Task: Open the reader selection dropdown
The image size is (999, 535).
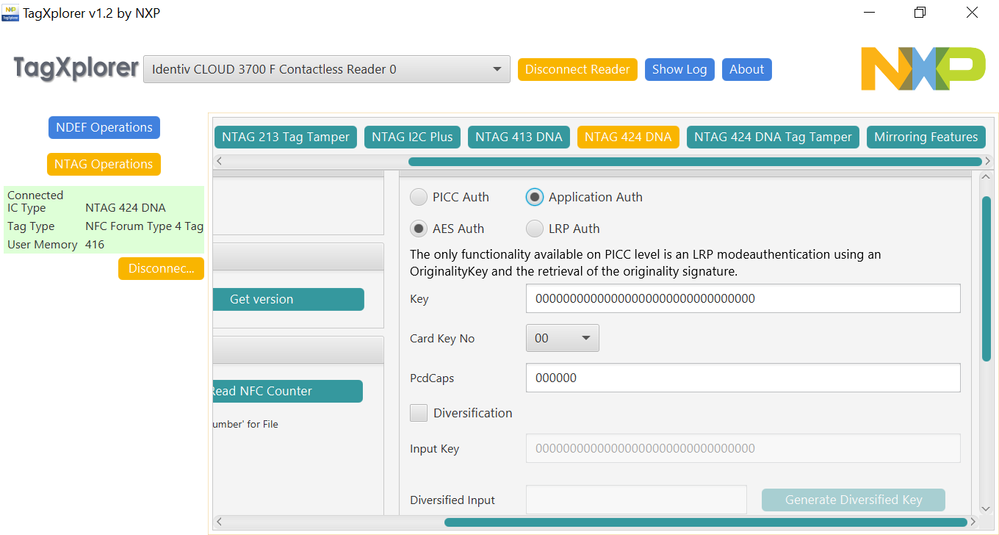Action: (x=327, y=69)
